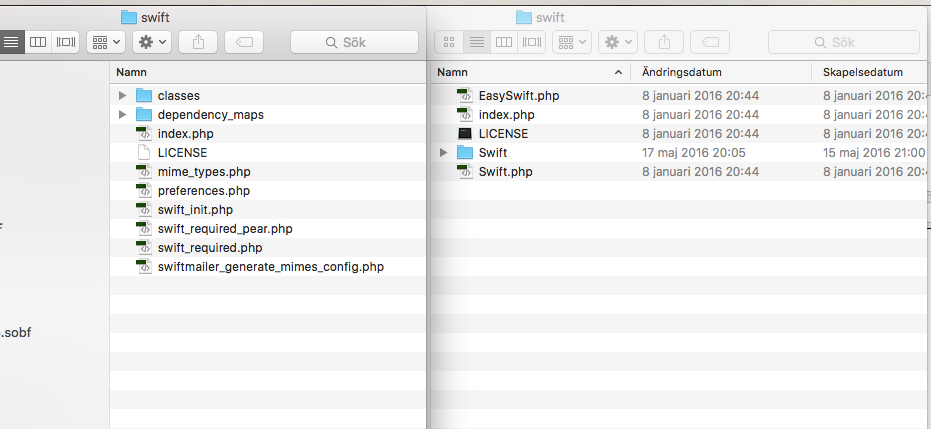The height and width of the screenshot is (429, 931).
Task: Sort right window by Namn column header
Action: click(x=531, y=72)
